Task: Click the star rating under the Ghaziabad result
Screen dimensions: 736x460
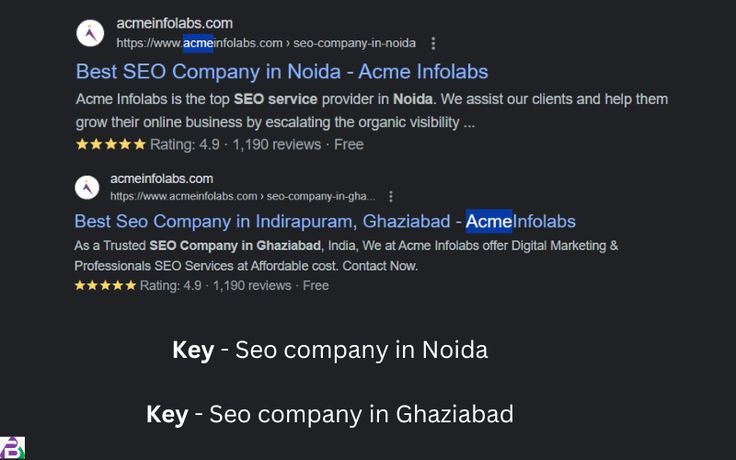Action: click(x=105, y=285)
